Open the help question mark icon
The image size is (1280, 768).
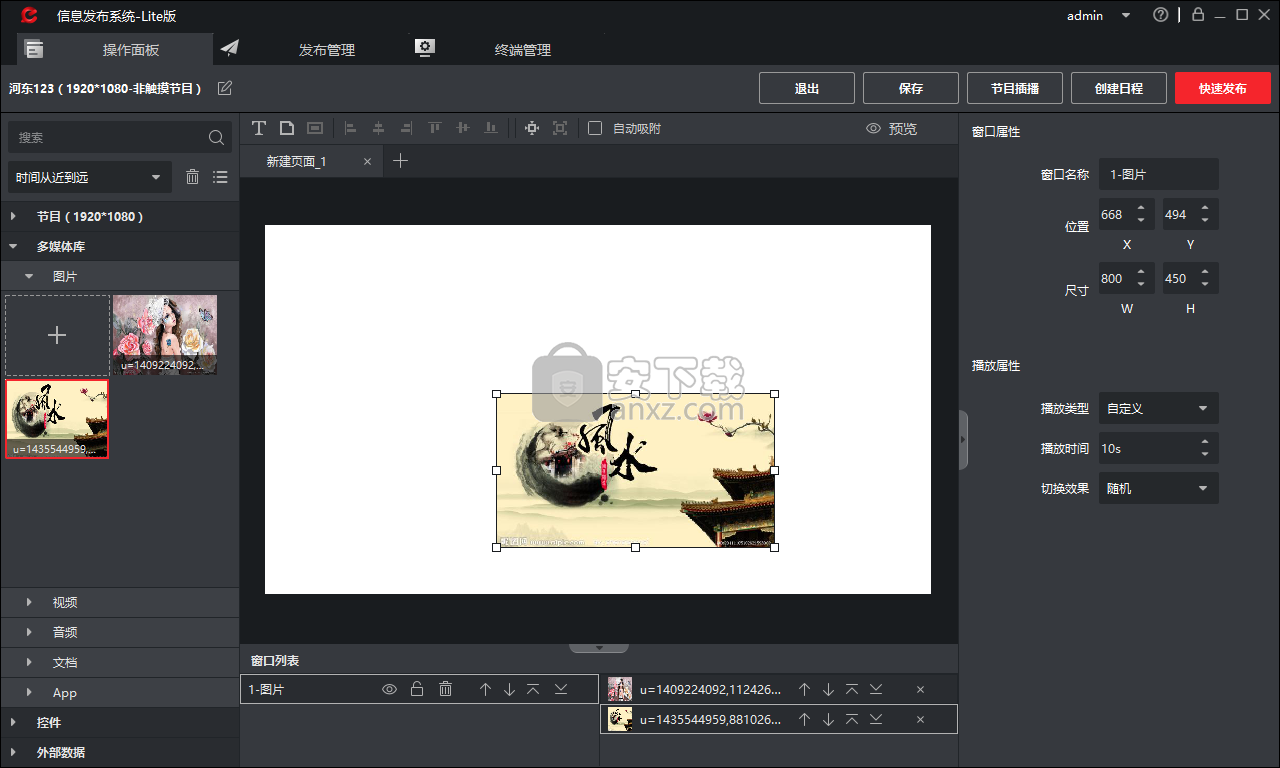1160,15
